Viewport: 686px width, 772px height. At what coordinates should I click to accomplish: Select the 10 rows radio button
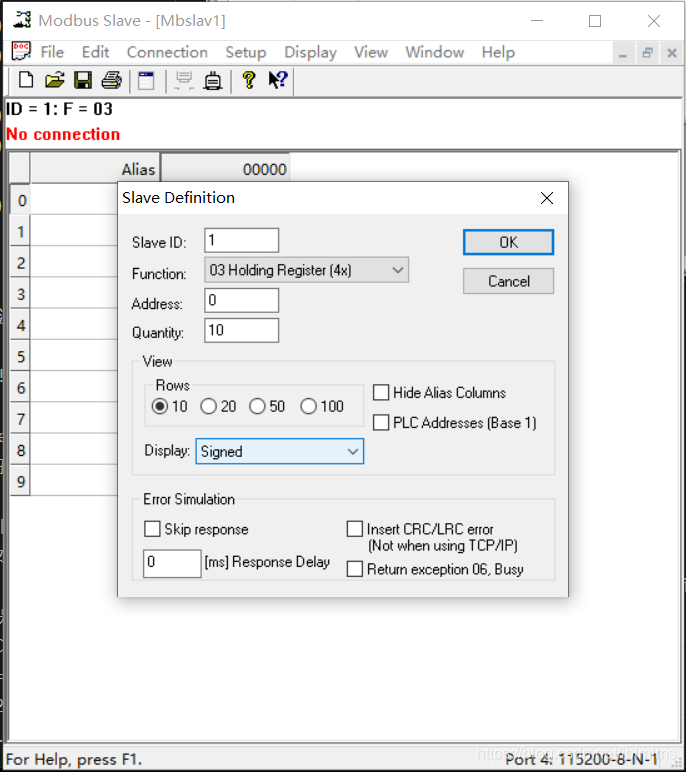tap(160, 406)
